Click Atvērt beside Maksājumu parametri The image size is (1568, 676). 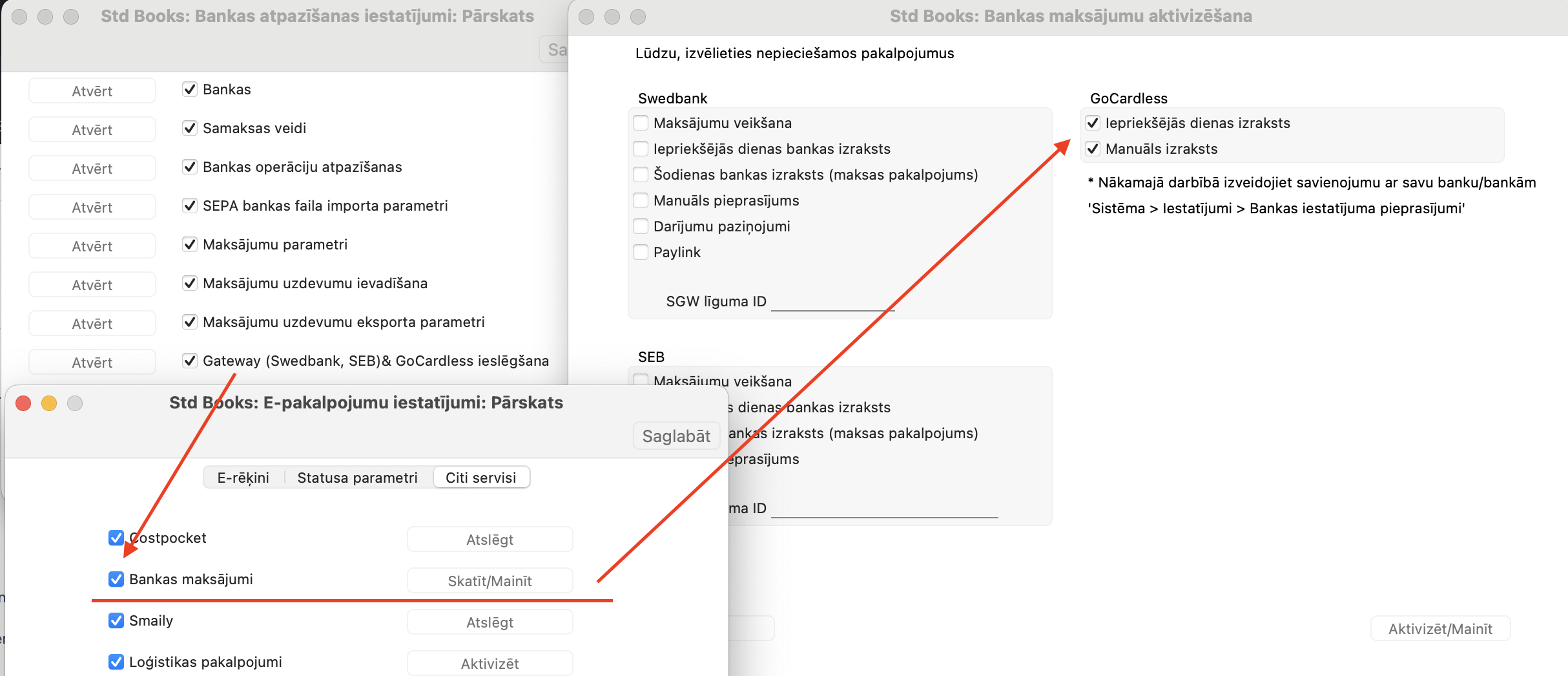coord(92,246)
